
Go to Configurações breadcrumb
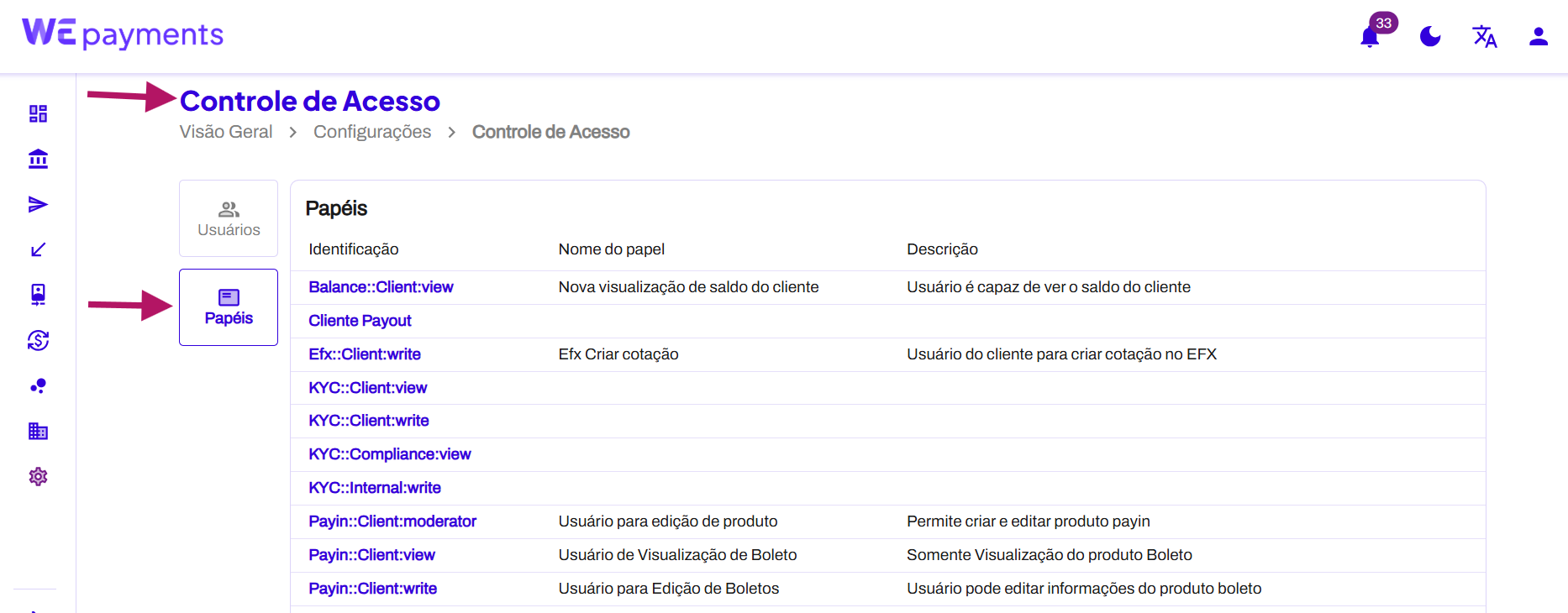pos(372,132)
